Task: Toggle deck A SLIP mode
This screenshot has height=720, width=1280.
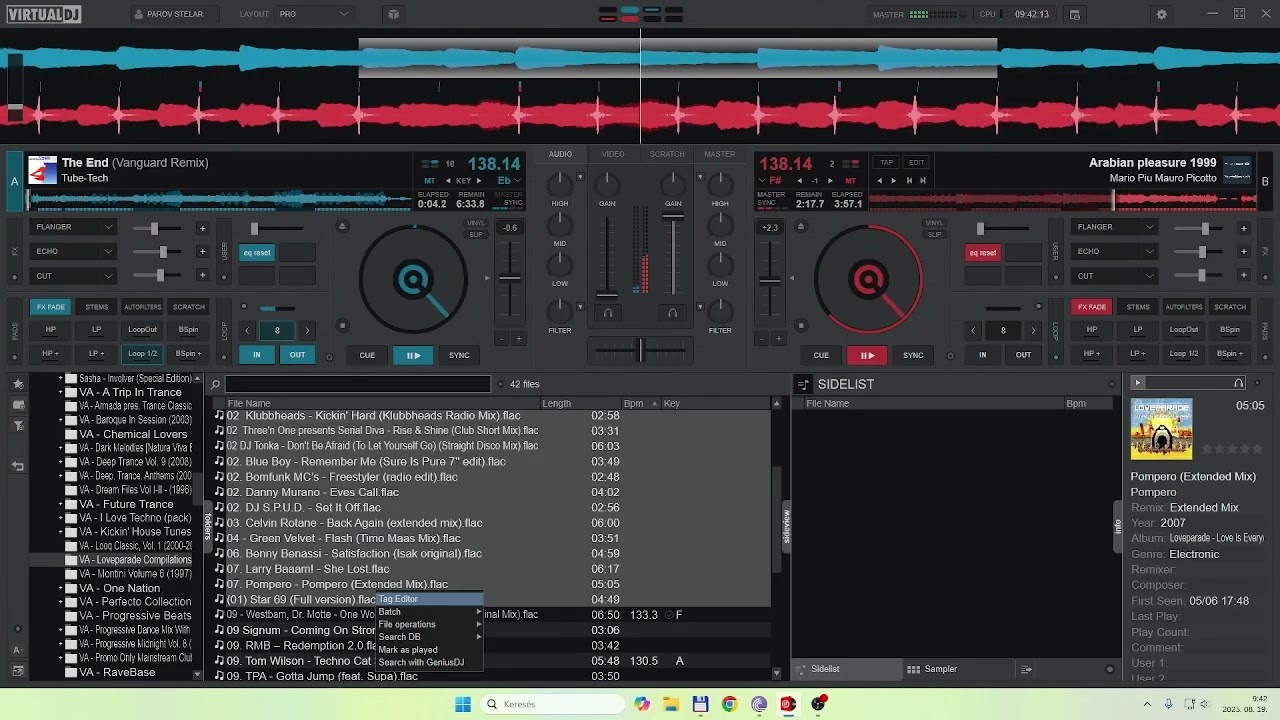Action: (x=476, y=235)
